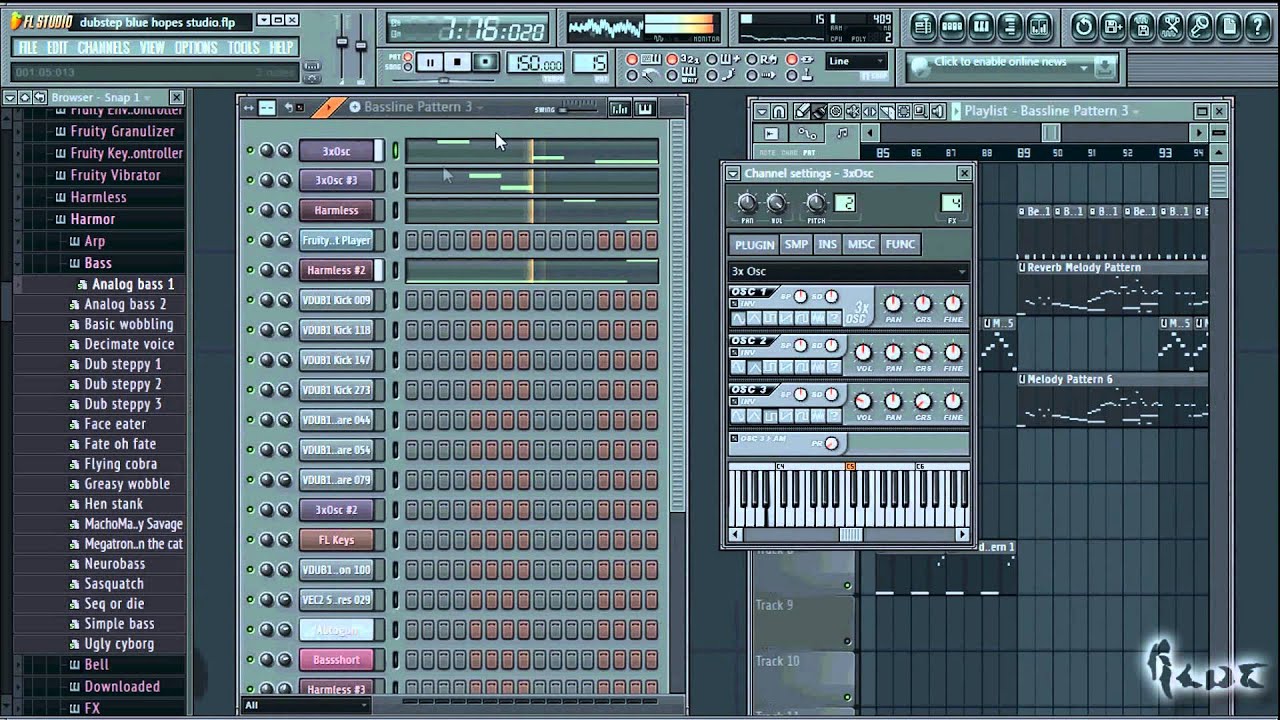The height and width of the screenshot is (720, 1280).
Task: Open the EDIT menu
Action: tap(57, 47)
